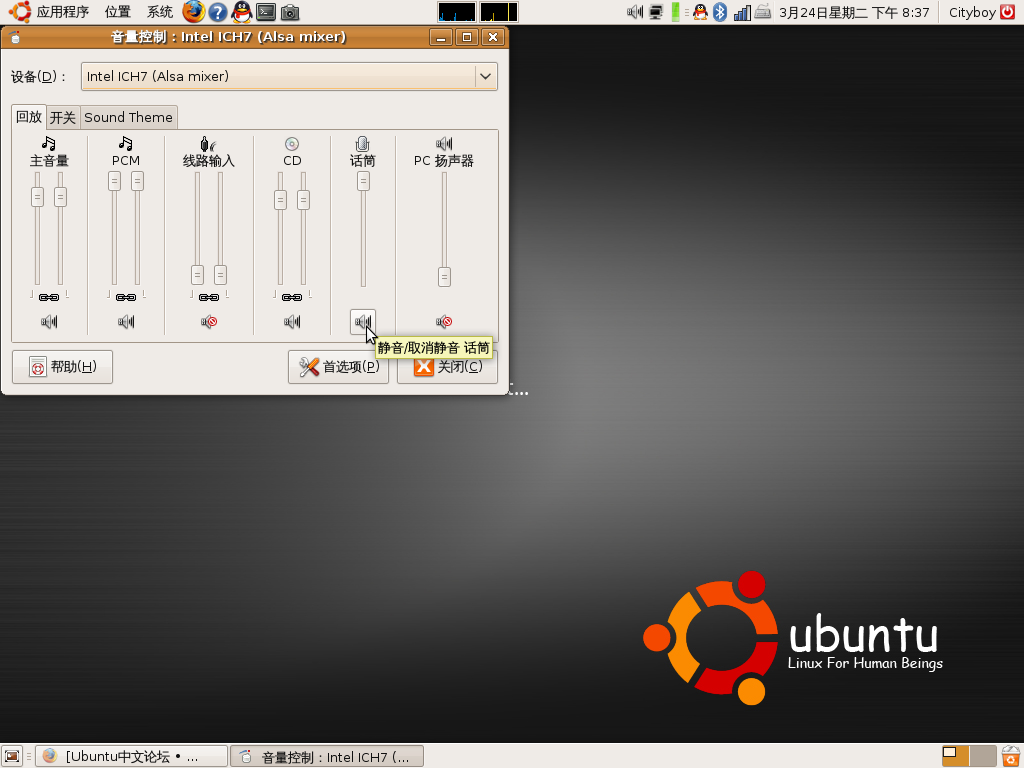Unlock 主音量 left/right channel link
The image size is (1024, 768).
(x=49, y=297)
